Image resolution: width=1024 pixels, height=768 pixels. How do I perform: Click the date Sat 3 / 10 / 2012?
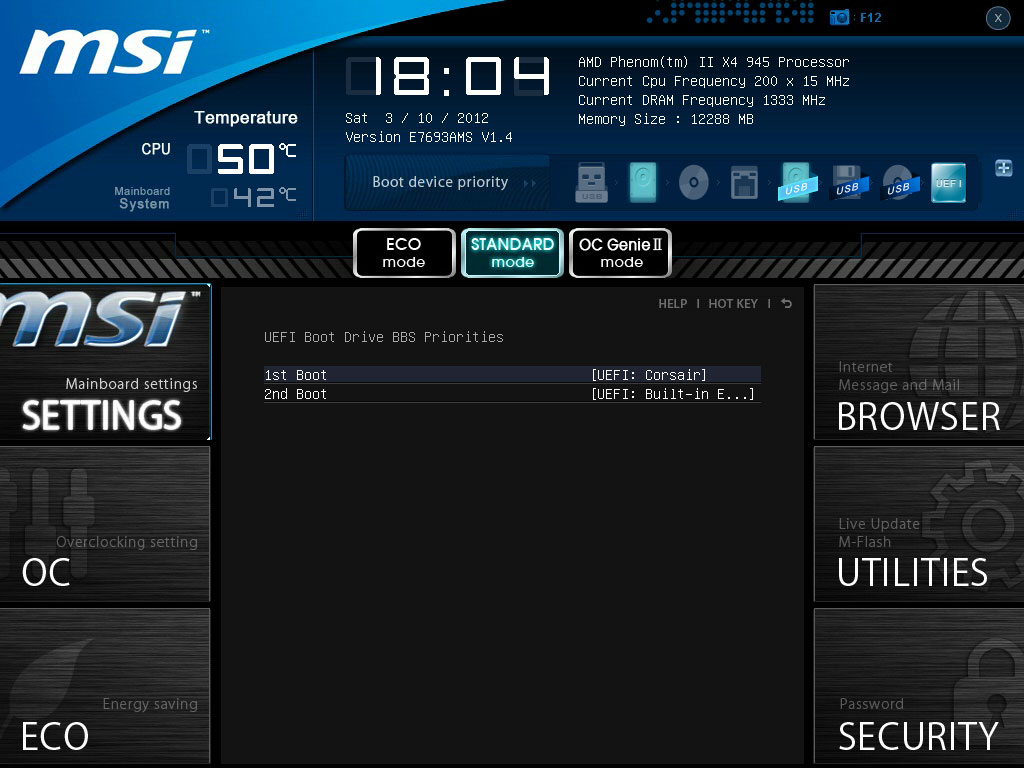click(417, 118)
